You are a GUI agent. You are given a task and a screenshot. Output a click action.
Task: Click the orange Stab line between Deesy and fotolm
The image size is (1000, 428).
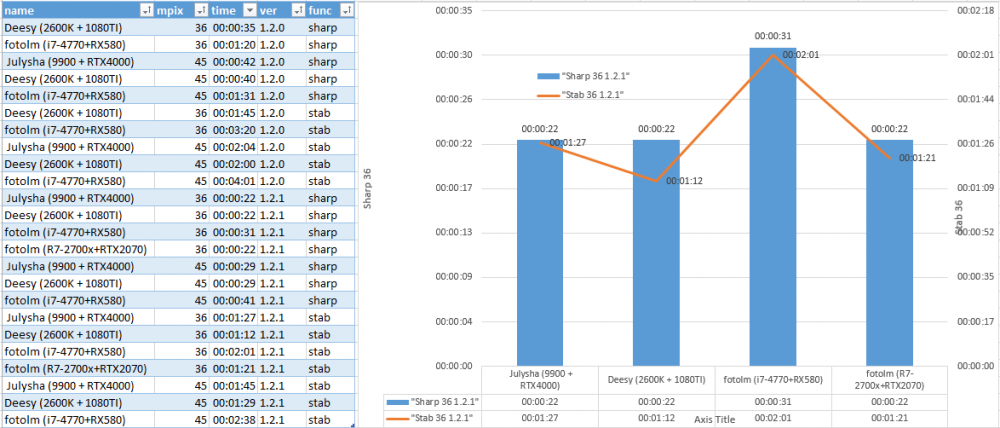(x=714, y=118)
